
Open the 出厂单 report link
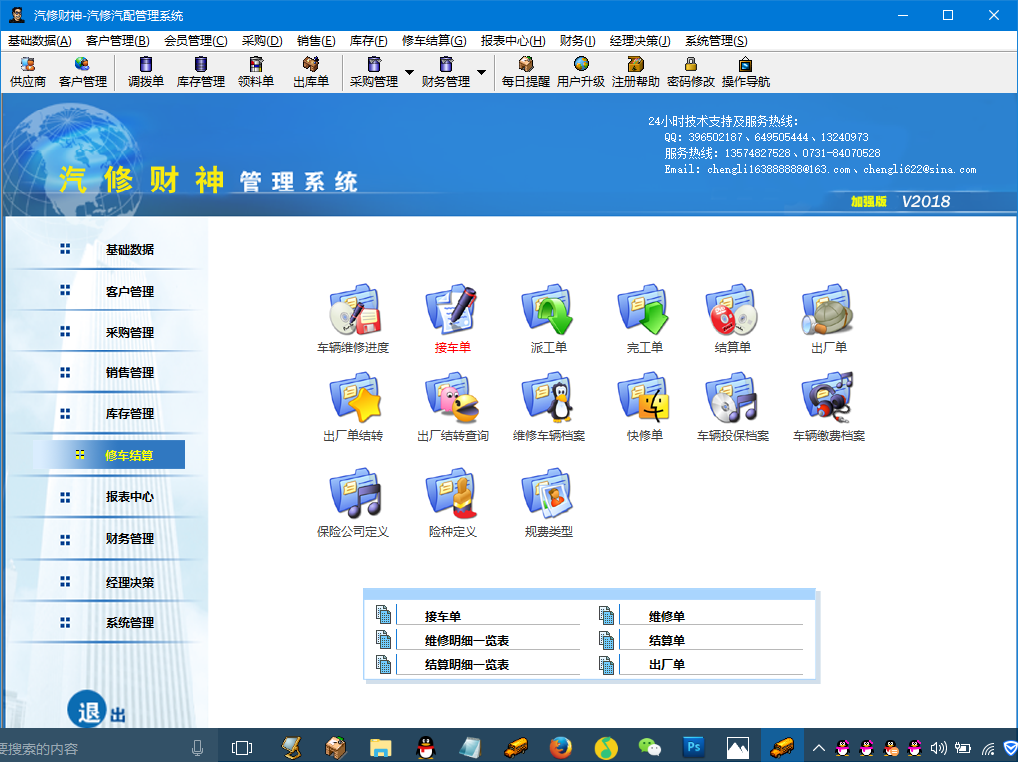(667, 665)
